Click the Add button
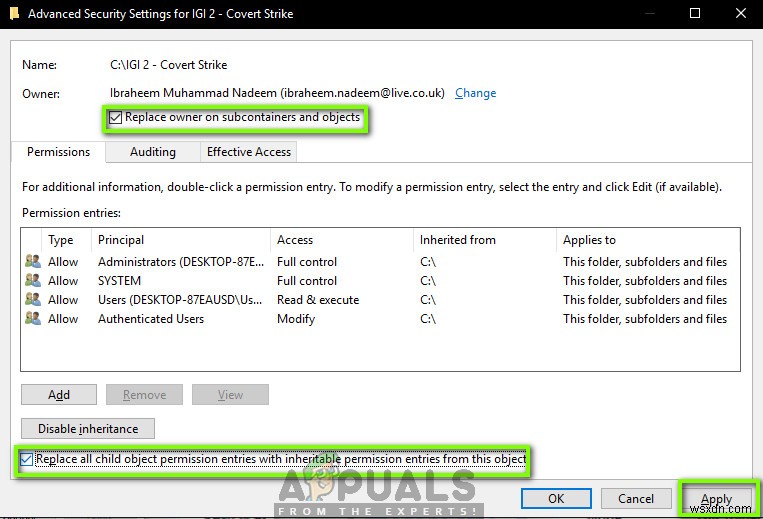 [59, 394]
